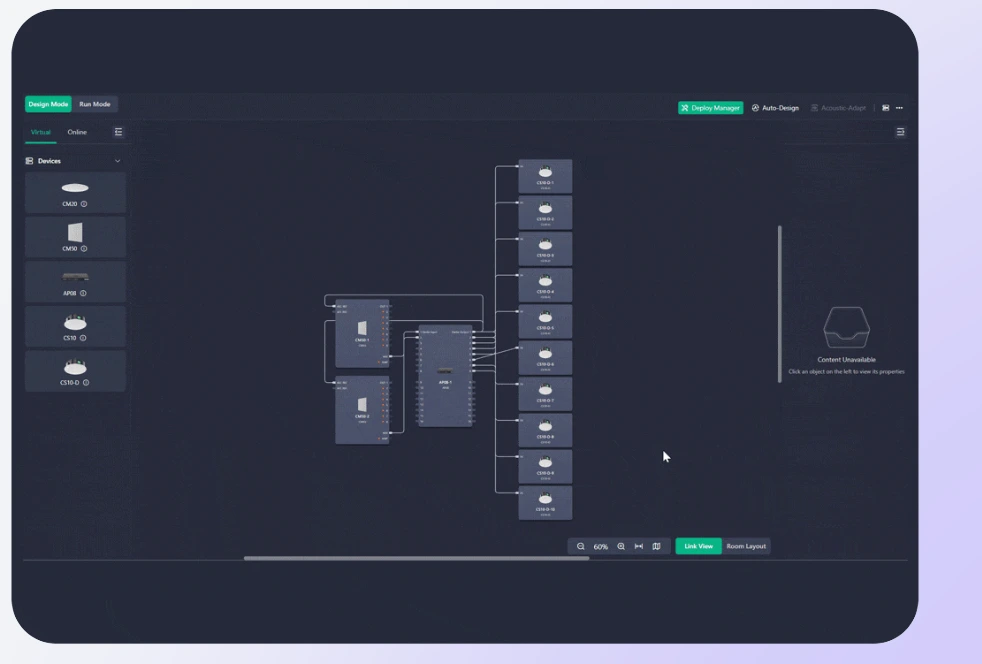
Task: Click the zoom in magnifier icon
Action: 621,547
